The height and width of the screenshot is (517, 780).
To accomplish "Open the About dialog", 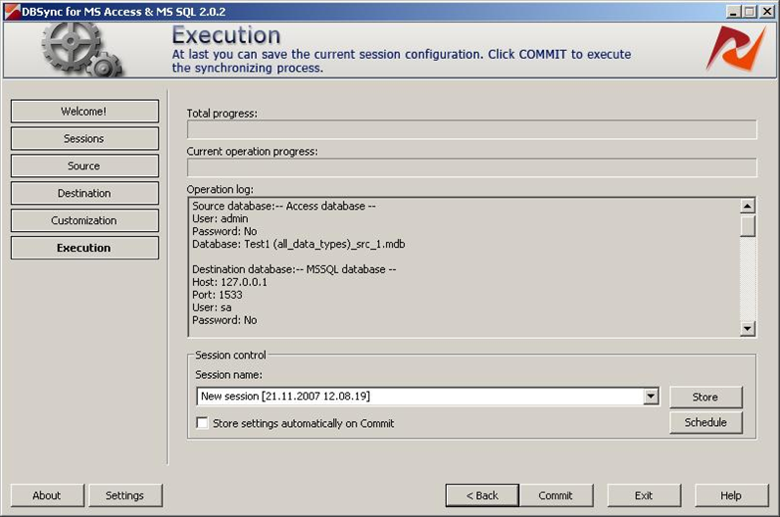I will (47, 495).
